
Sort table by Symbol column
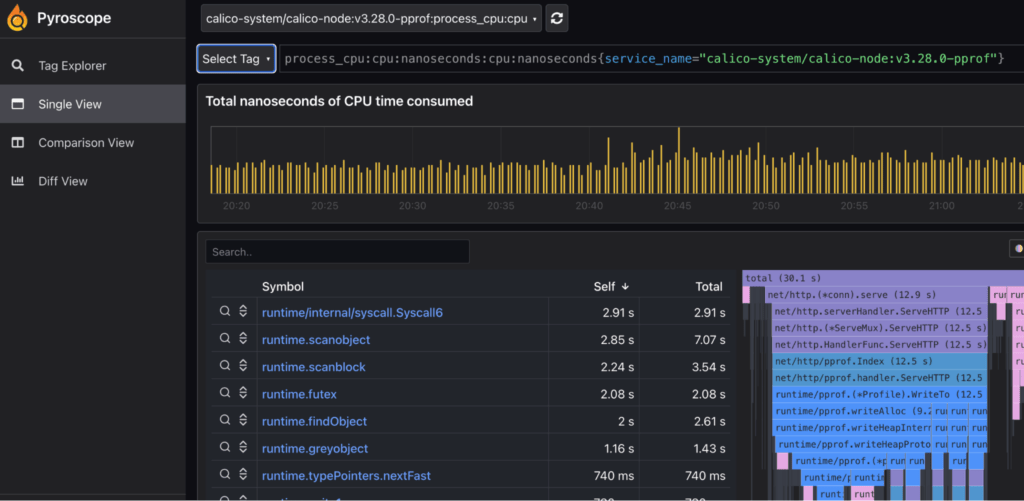pos(283,286)
